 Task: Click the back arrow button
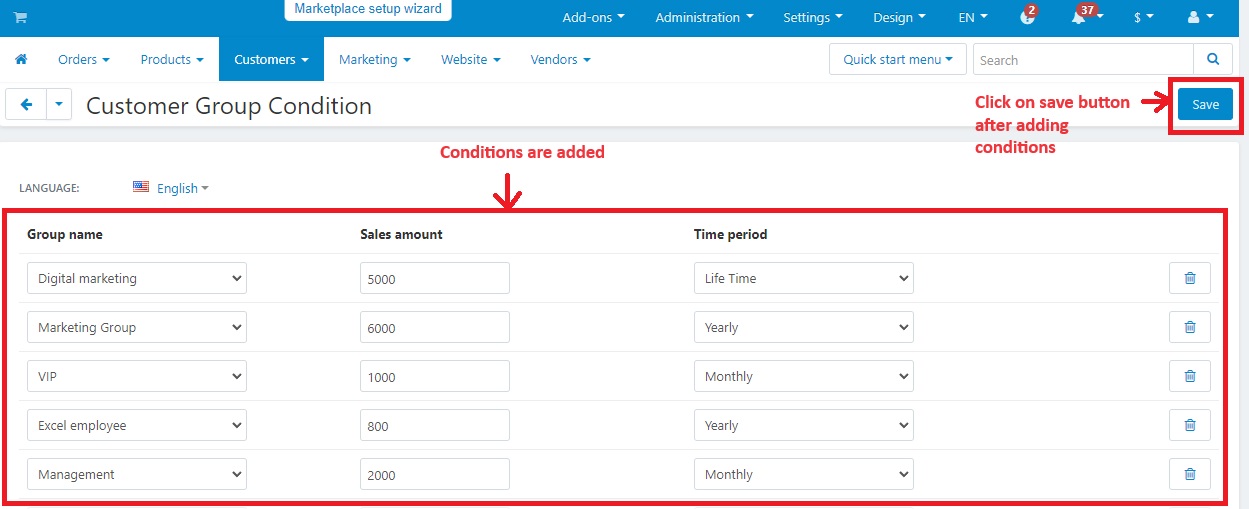[x=26, y=105]
